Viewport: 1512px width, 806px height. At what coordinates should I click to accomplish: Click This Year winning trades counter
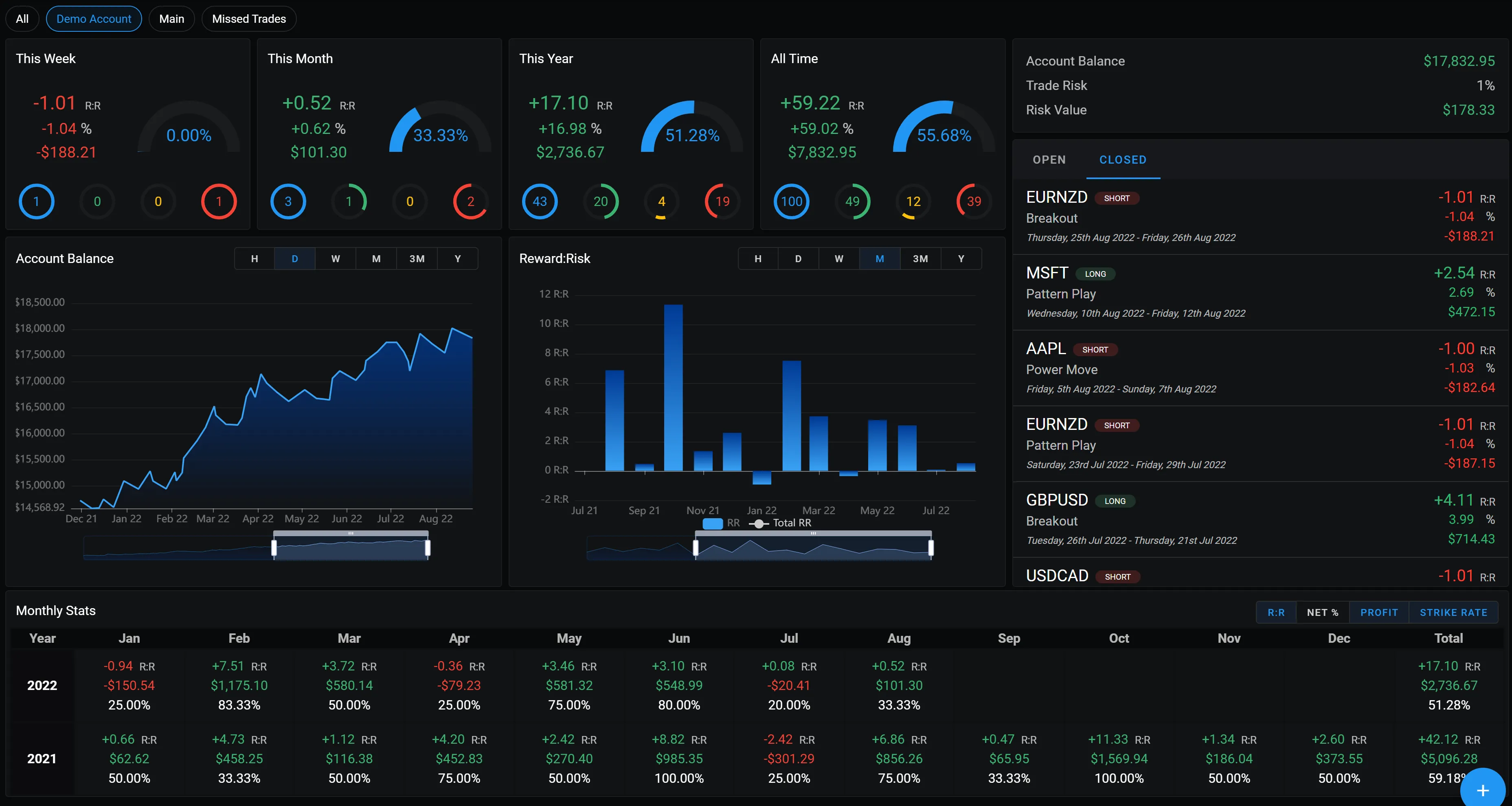click(x=601, y=201)
